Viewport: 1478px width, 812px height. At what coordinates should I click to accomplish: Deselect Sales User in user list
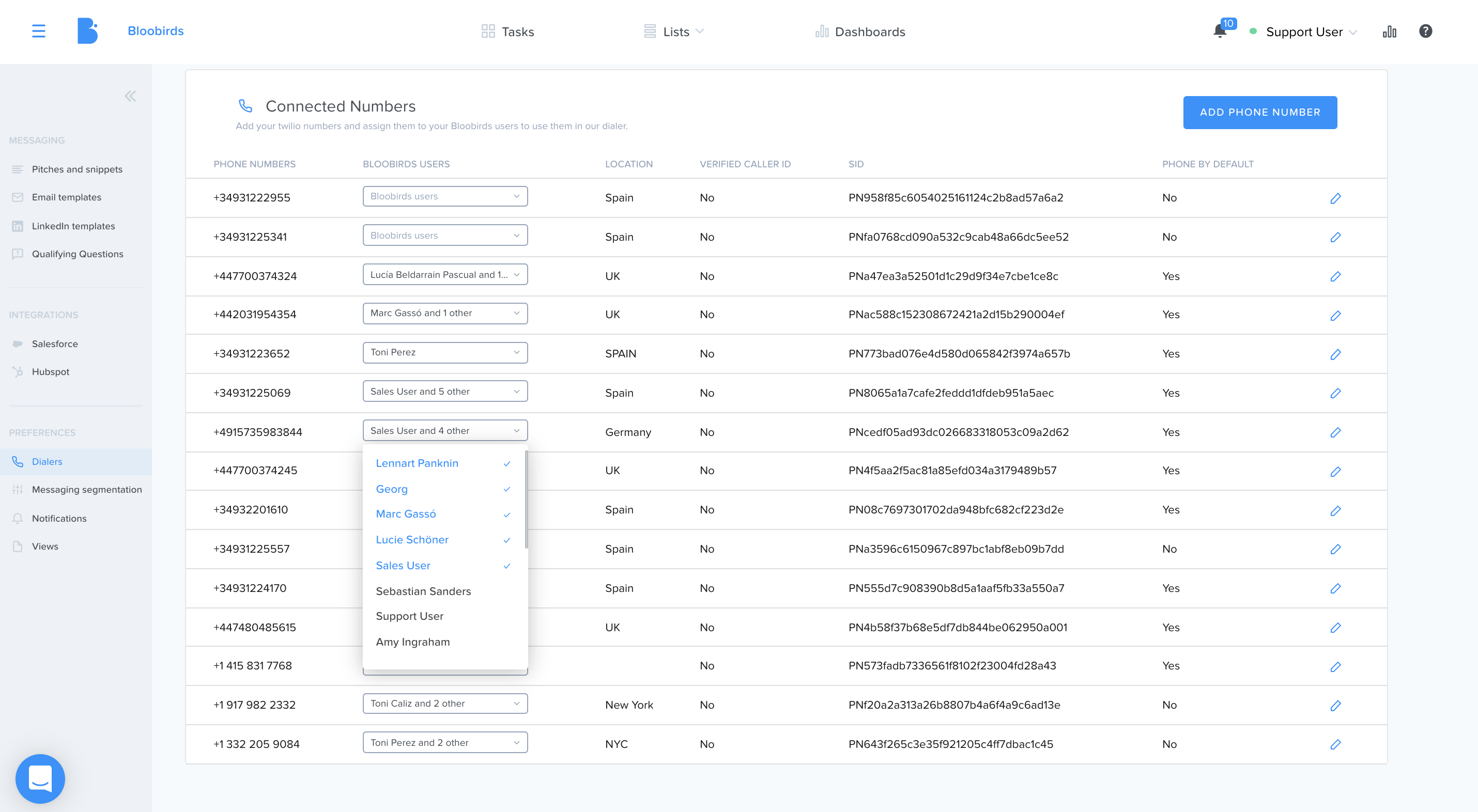click(444, 566)
